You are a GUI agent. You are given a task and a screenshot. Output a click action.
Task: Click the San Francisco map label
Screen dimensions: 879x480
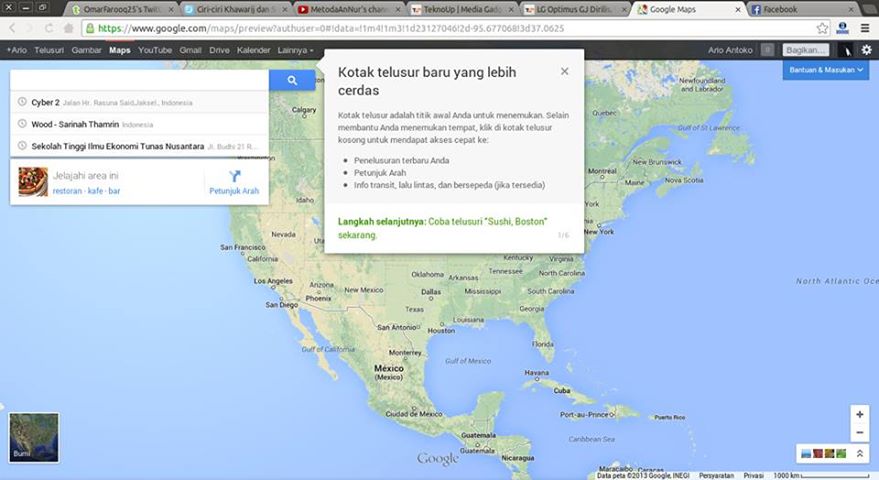tap(243, 247)
